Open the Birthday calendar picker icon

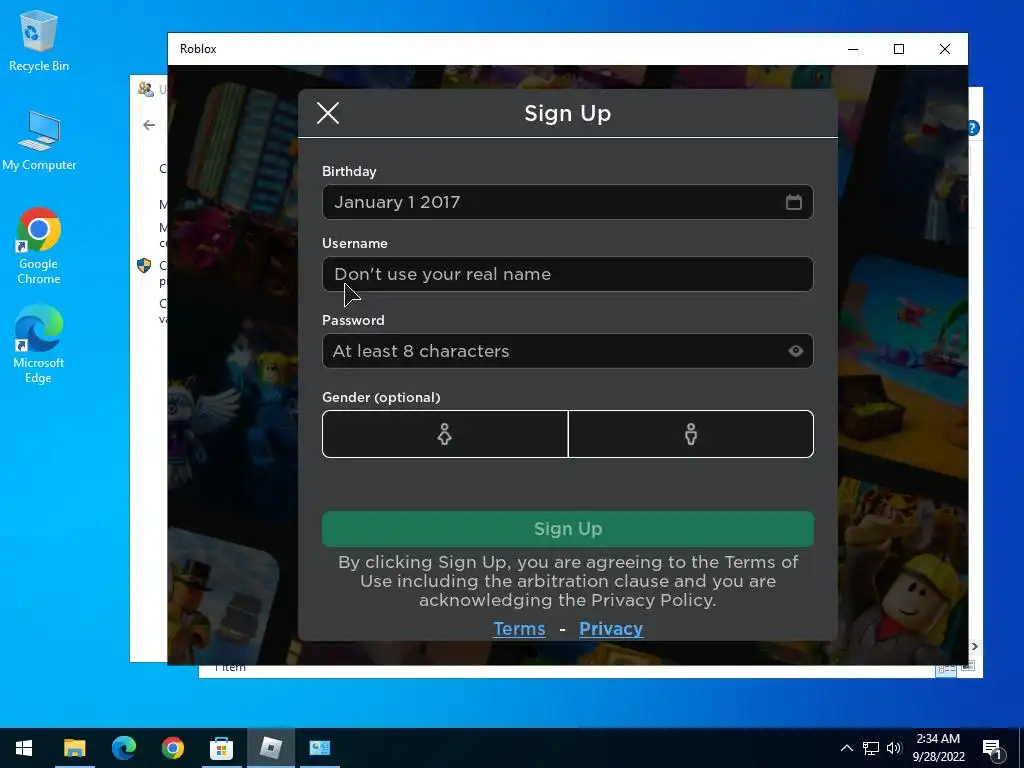click(793, 202)
